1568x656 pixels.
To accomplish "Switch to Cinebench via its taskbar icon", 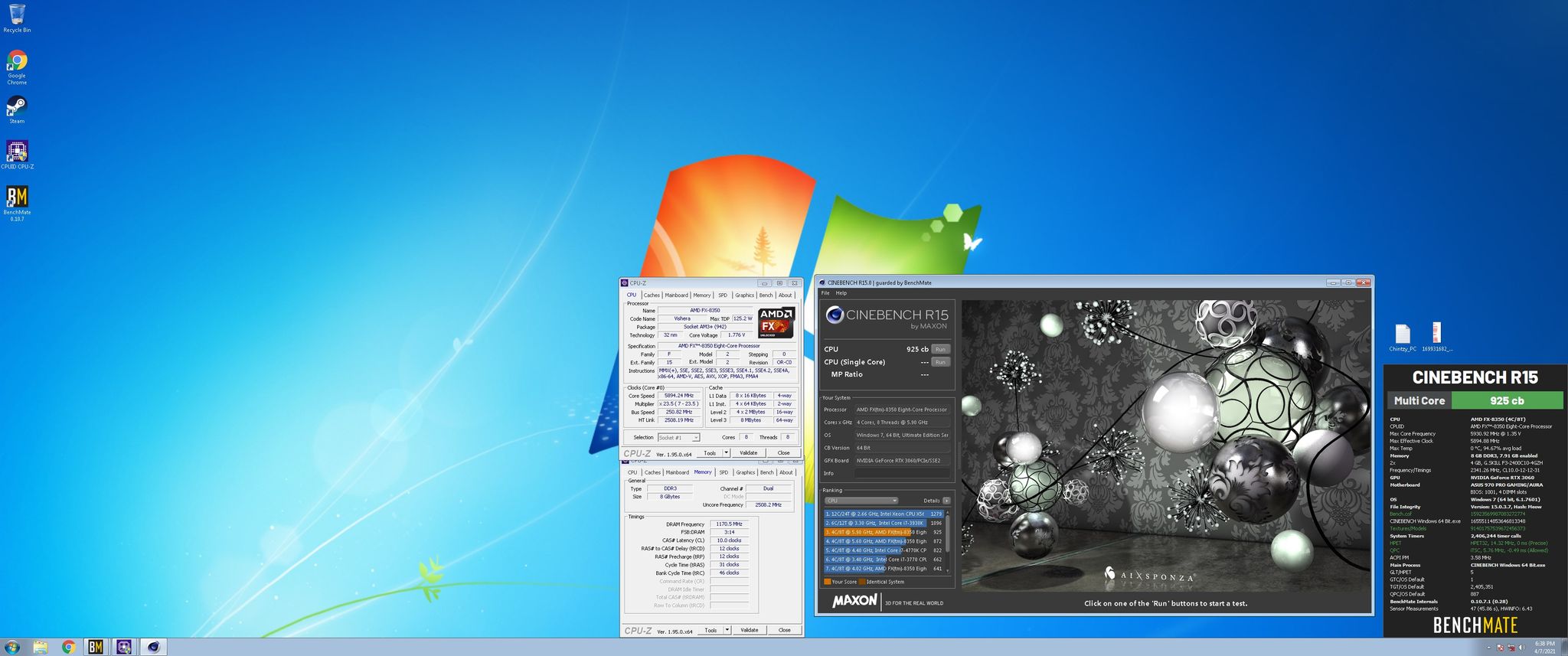I will pyautogui.click(x=153, y=647).
